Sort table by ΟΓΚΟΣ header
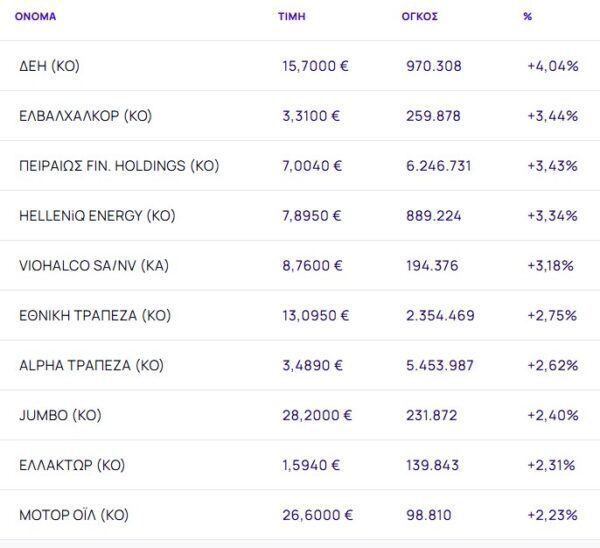The height and width of the screenshot is (548, 600). [419, 17]
